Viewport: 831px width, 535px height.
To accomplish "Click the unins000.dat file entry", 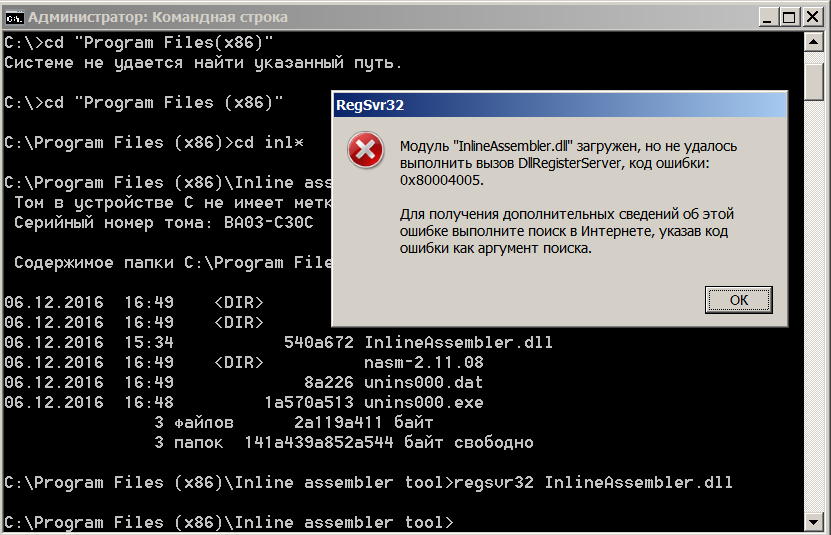I will [424, 383].
